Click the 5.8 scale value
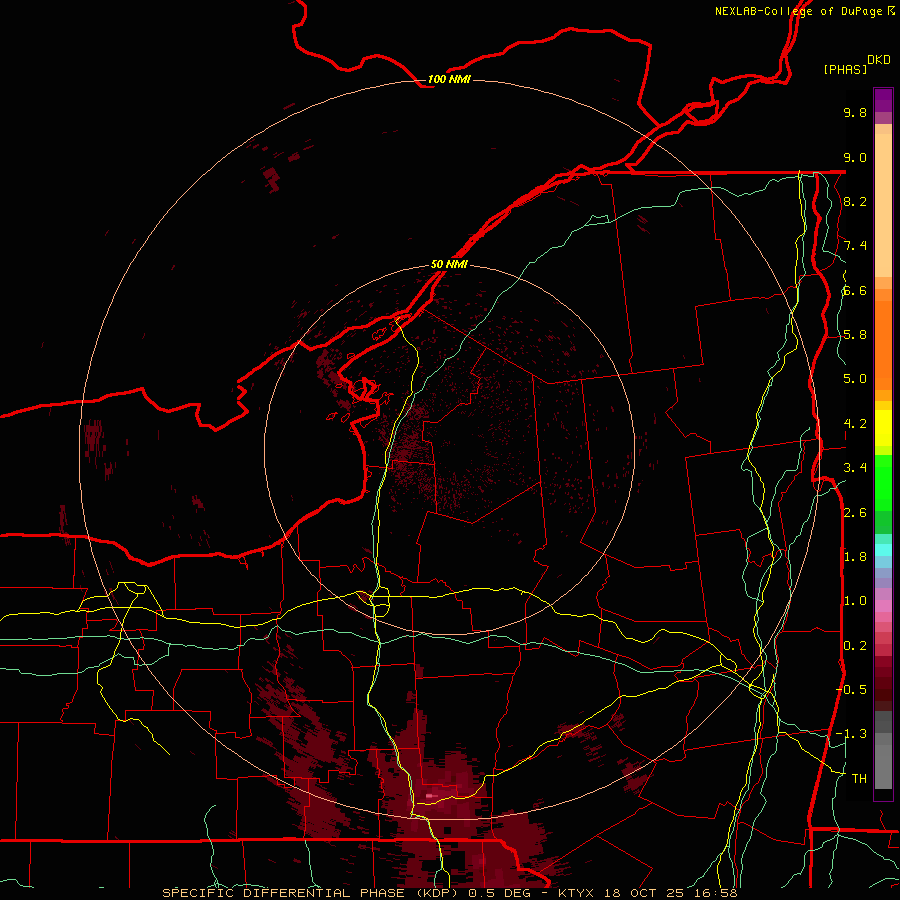The width and height of the screenshot is (900, 900). (855, 335)
